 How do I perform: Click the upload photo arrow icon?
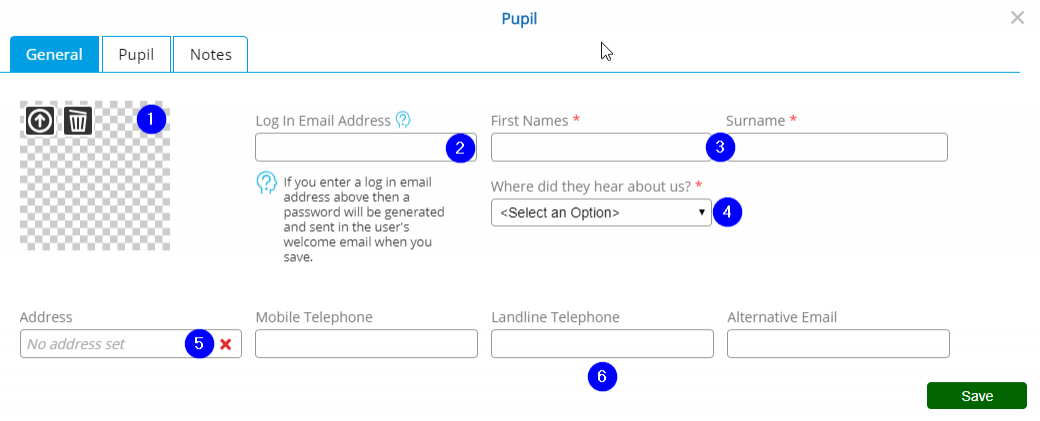[x=40, y=121]
